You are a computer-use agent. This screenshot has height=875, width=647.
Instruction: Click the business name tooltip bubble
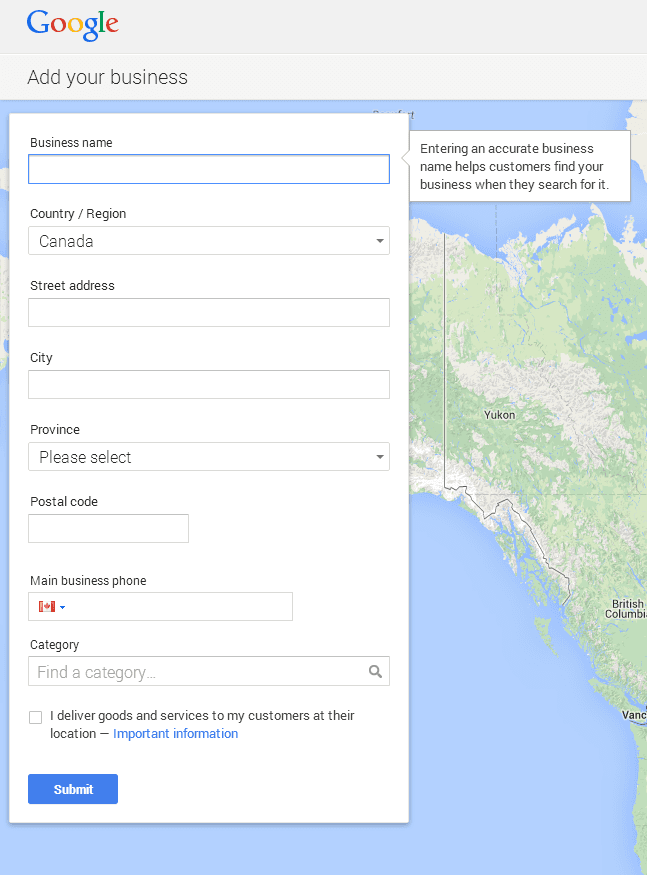520,166
